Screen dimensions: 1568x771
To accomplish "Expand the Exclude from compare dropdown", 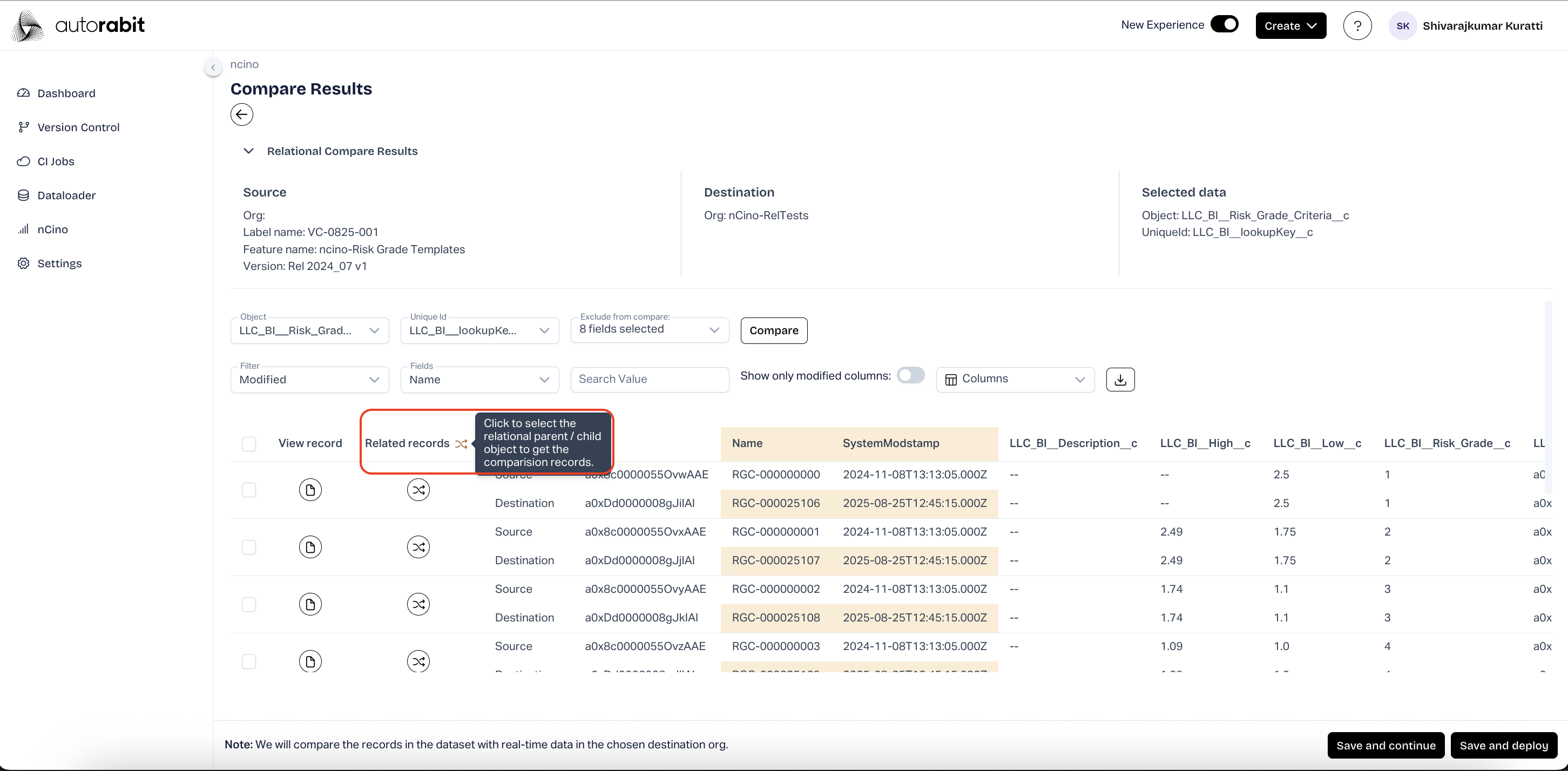I will coord(649,329).
